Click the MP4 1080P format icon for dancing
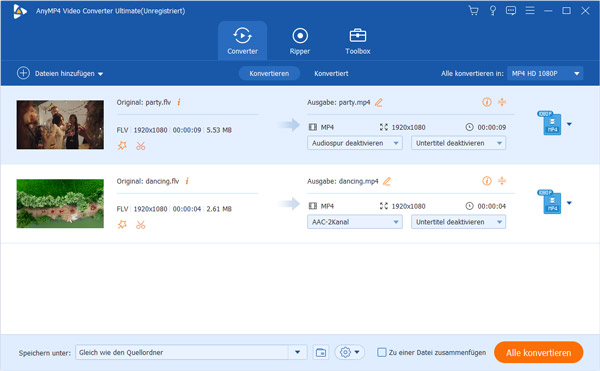The width and height of the screenshot is (600, 371). click(549, 202)
